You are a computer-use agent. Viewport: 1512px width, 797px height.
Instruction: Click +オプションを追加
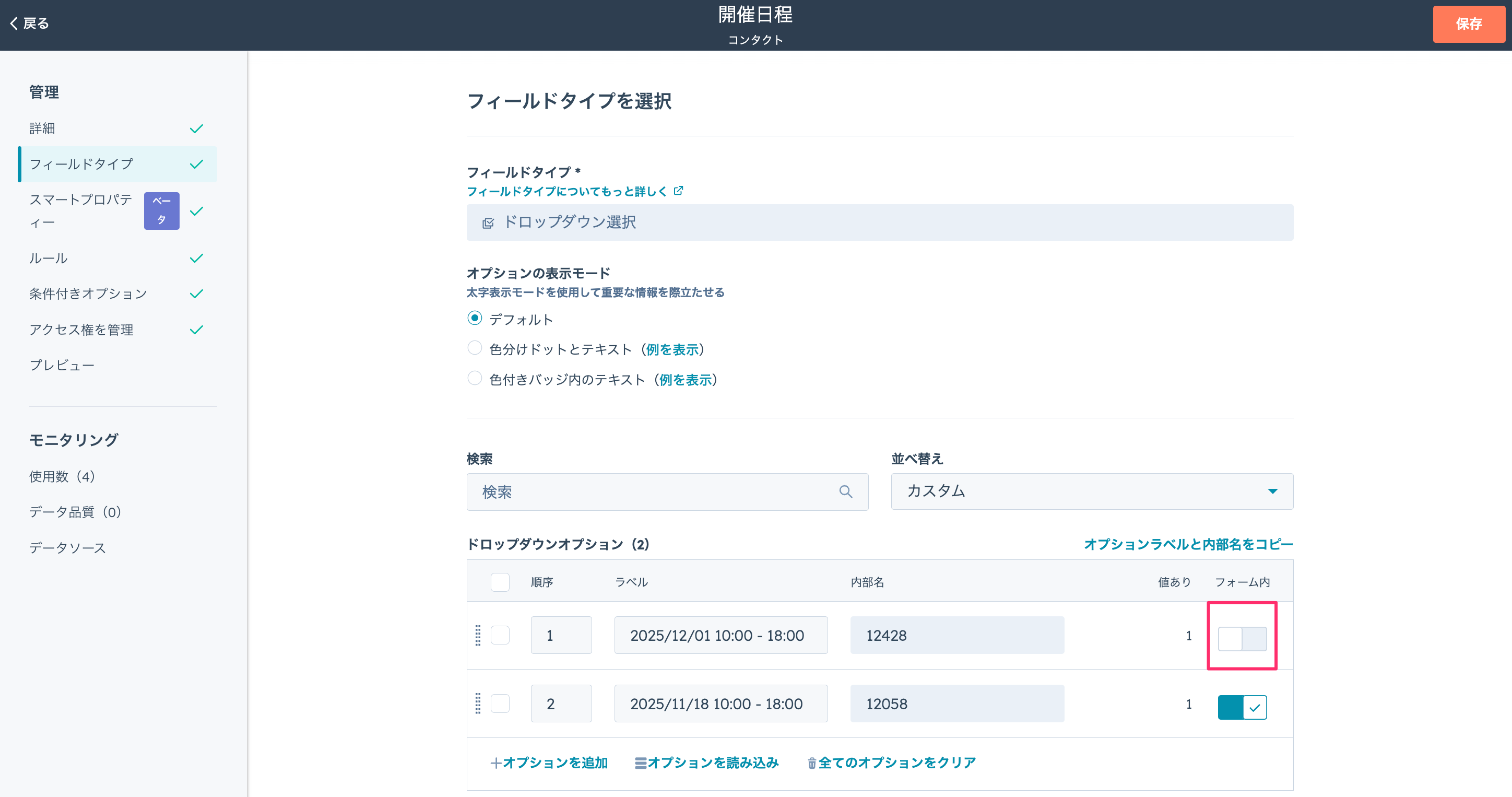[x=549, y=763]
